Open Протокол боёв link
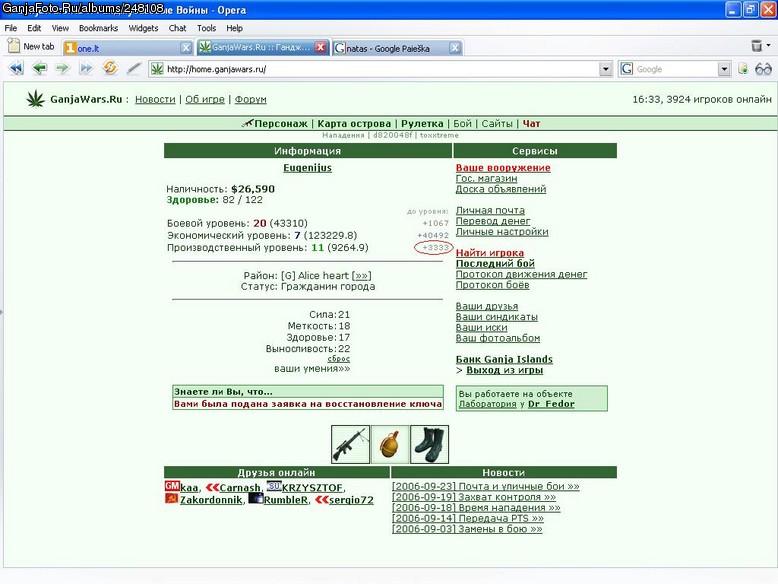778x584 pixels. pyautogui.click(x=492, y=285)
